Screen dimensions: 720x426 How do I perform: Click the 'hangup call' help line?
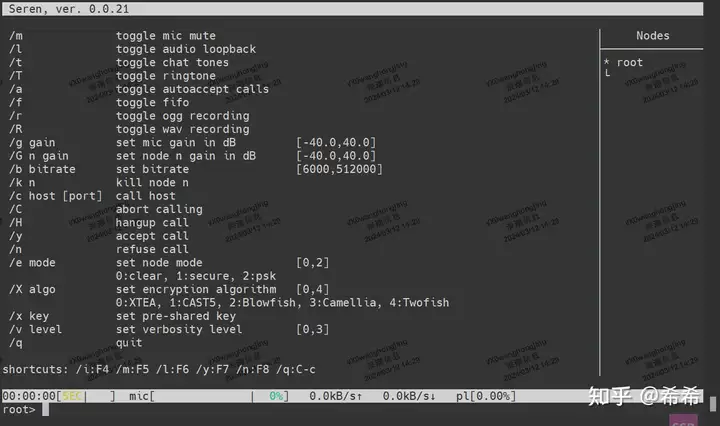point(152,223)
